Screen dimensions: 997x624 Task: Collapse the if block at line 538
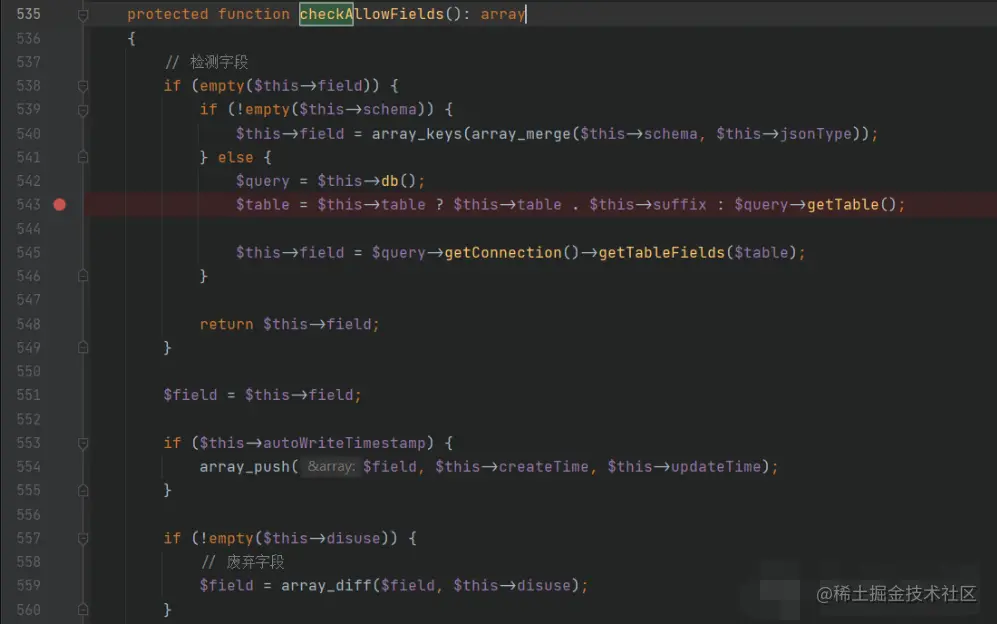[x=83, y=86]
